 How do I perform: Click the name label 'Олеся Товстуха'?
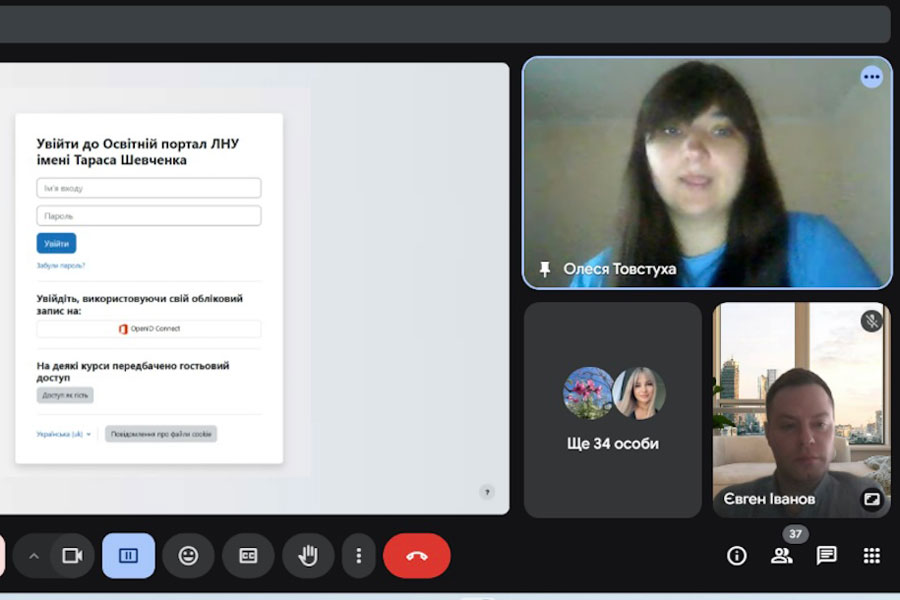619,269
